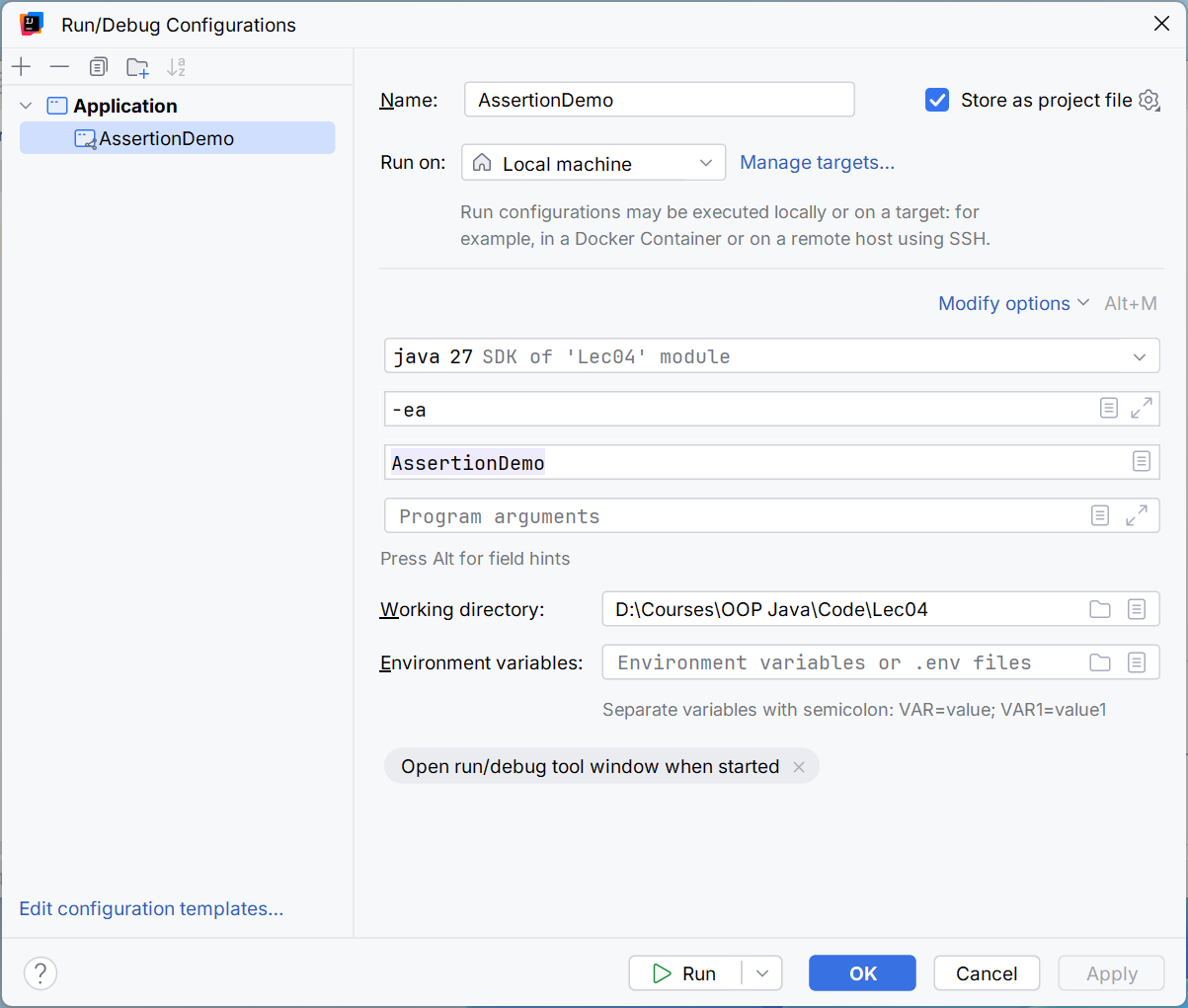Screen dimensions: 1188x1008
Task: Confirm with the OK button
Action: point(862,973)
